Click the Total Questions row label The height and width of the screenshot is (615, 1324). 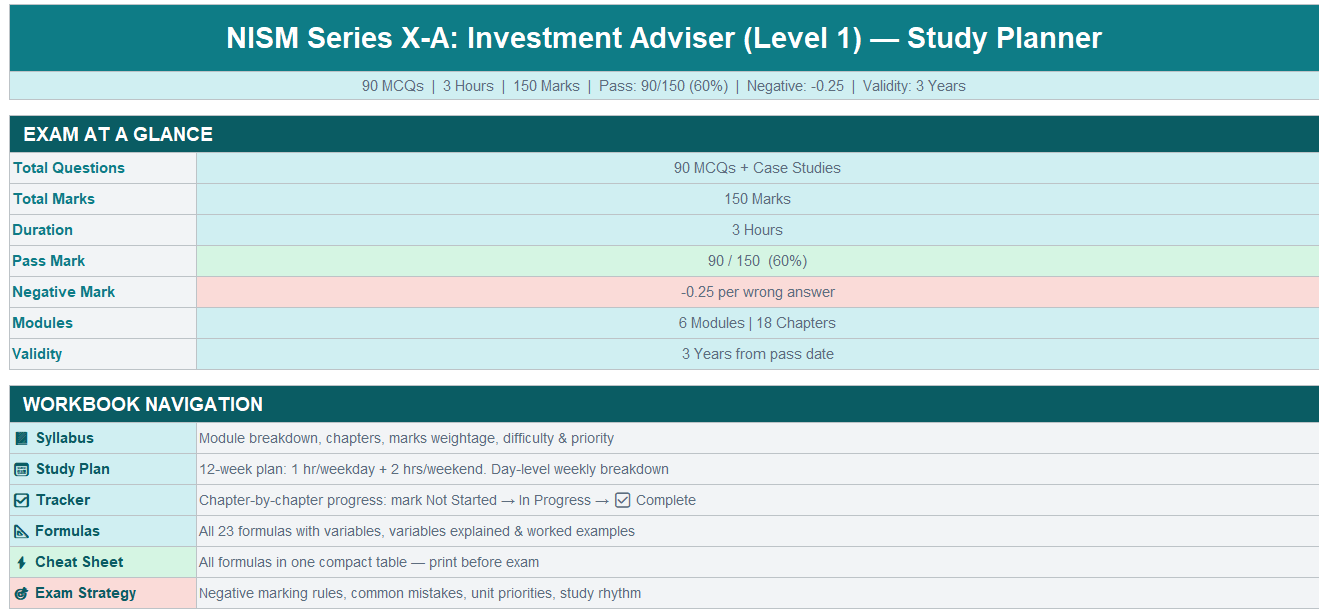point(69,167)
